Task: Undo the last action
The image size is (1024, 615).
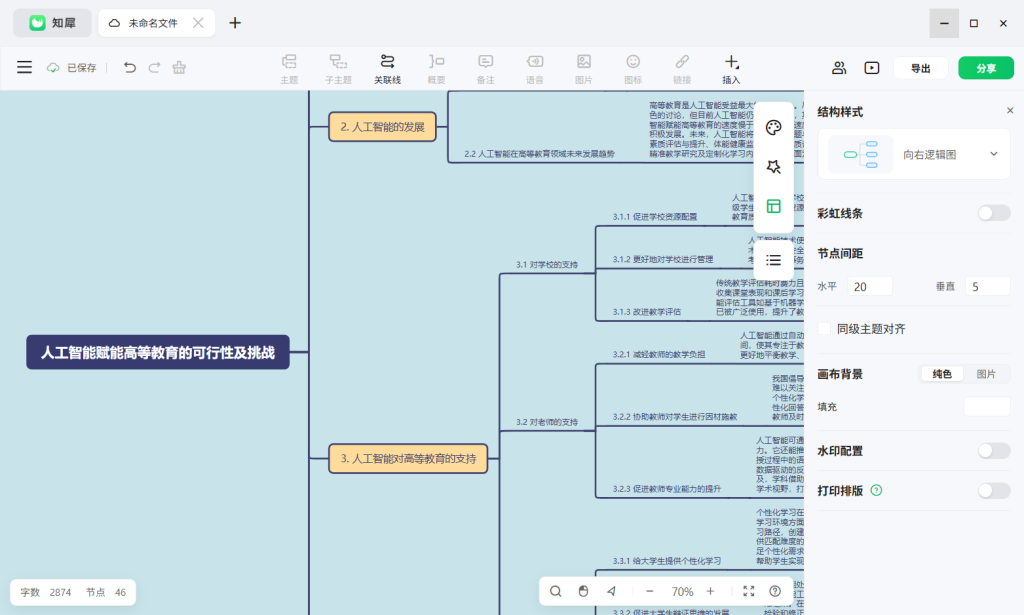Action: pos(129,67)
